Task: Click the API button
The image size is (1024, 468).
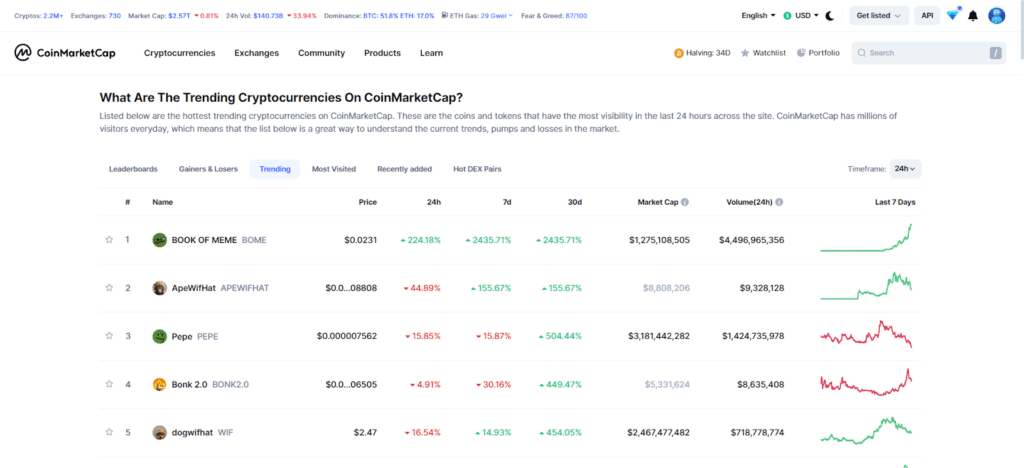Action: (927, 16)
